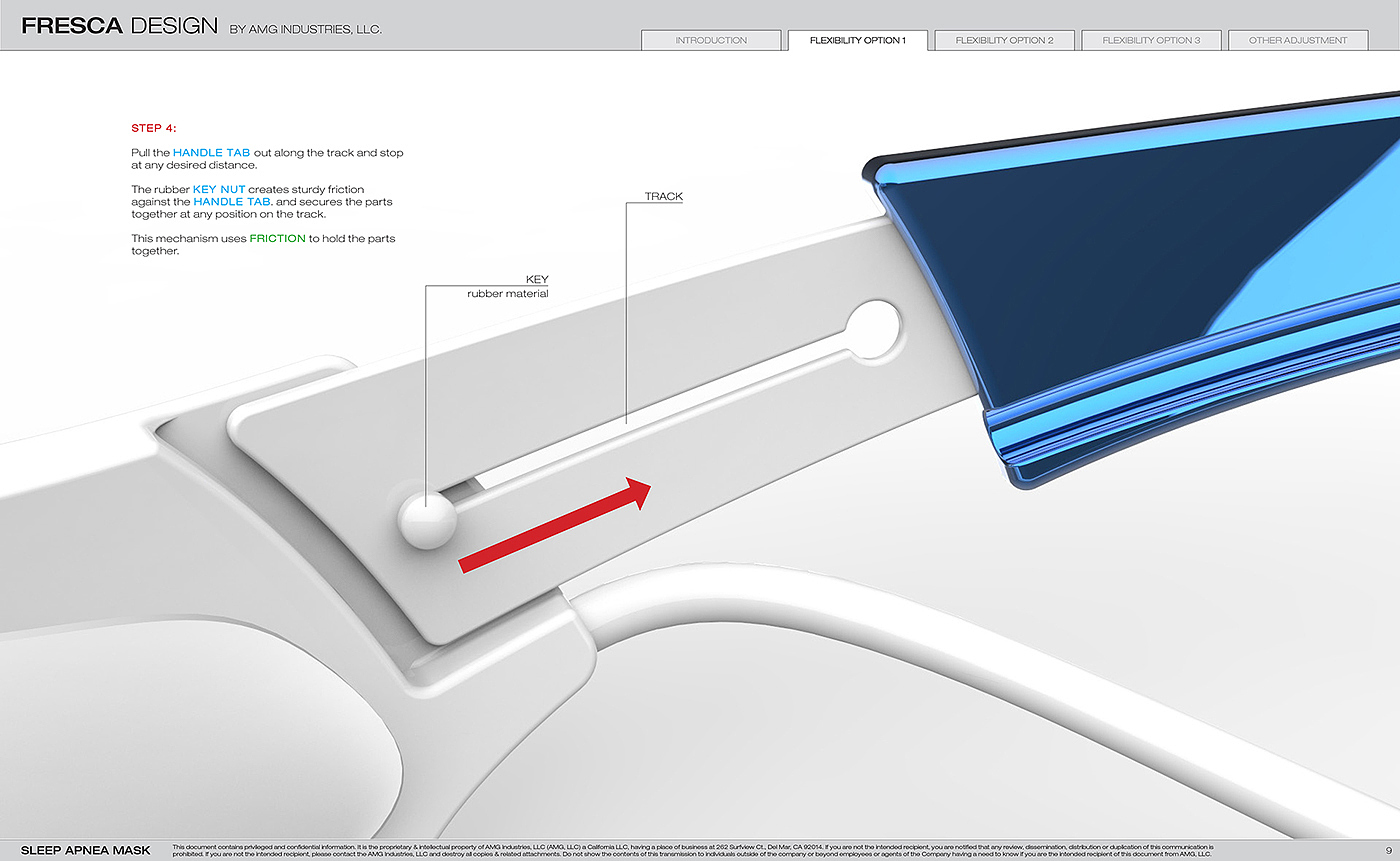Image resolution: width=1400 pixels, height=861 pixels.
Task: Click the page number 9
Action: (1388, 850)
